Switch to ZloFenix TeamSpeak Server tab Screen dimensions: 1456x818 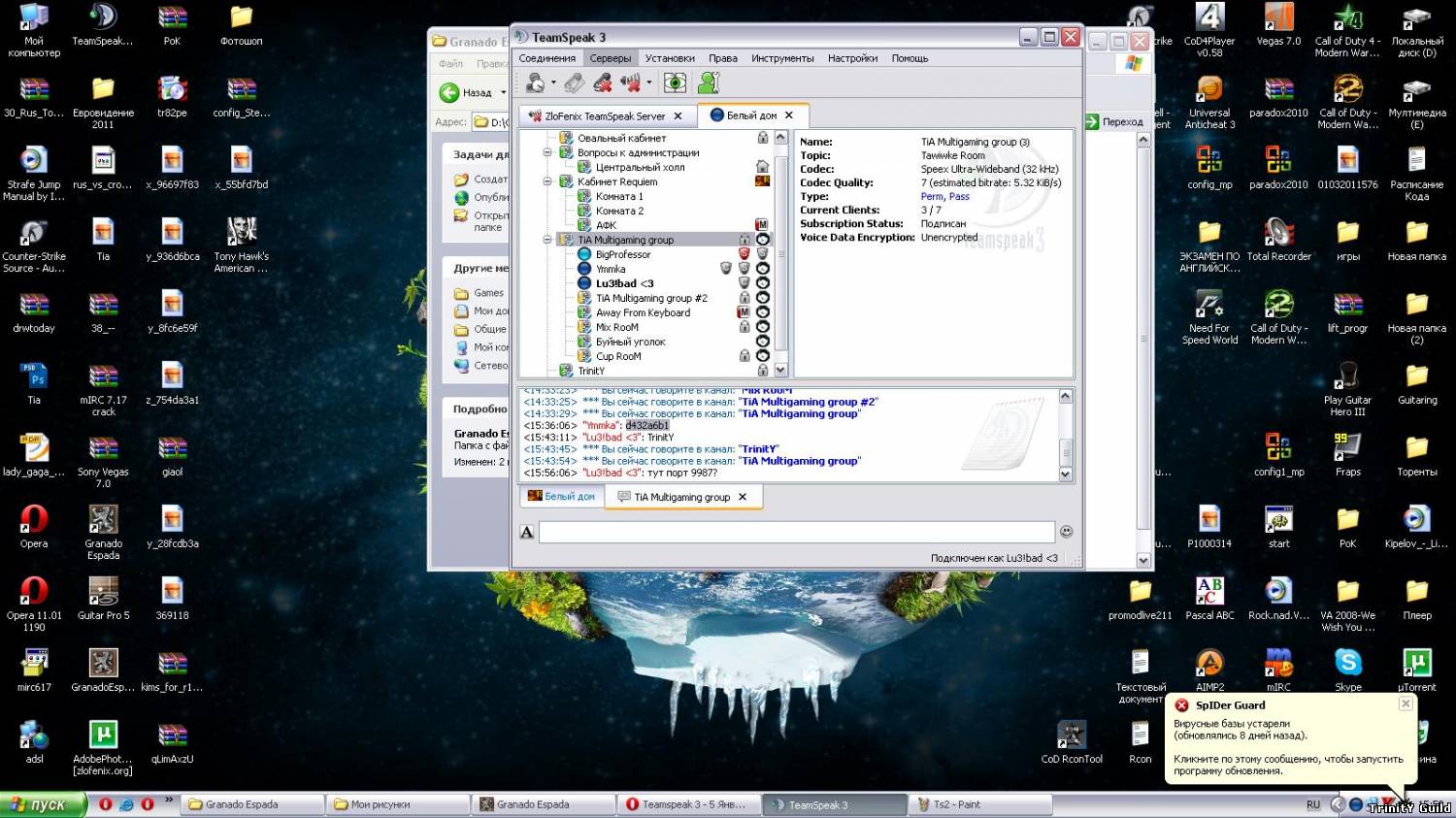[x=605, y=116]
